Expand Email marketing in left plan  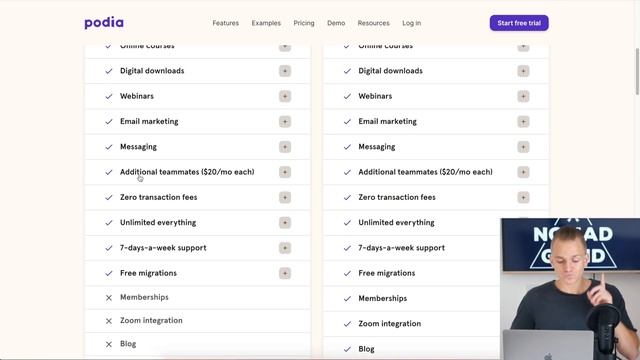pos(285,122)
